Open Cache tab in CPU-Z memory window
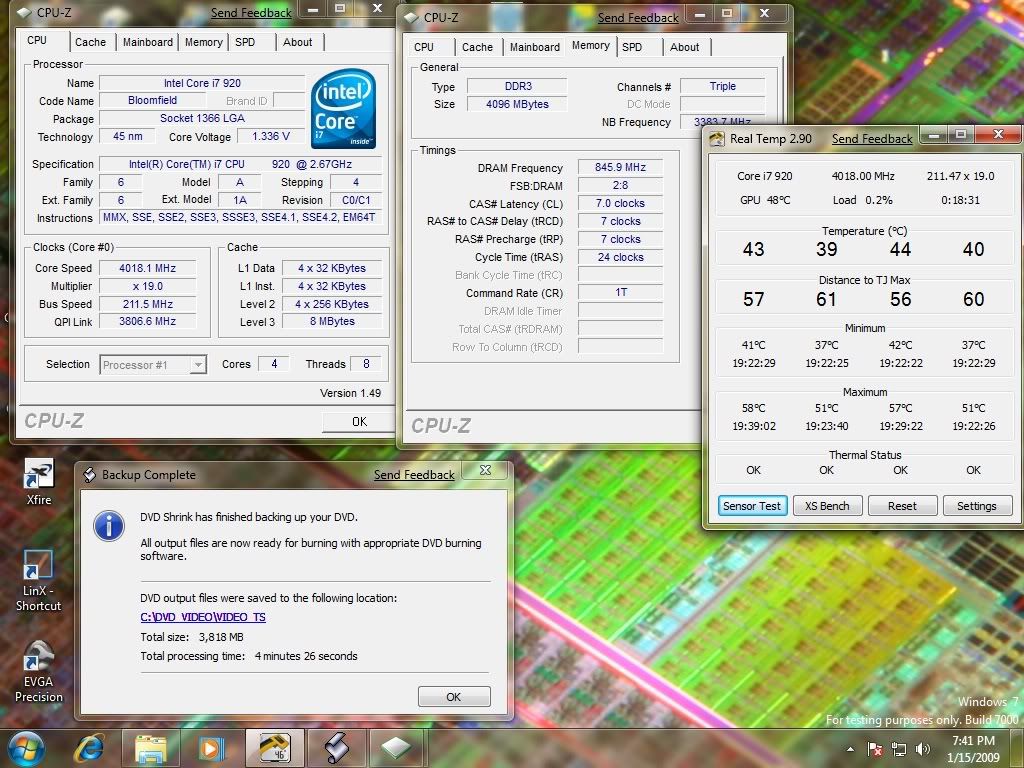 pos(477,47)
